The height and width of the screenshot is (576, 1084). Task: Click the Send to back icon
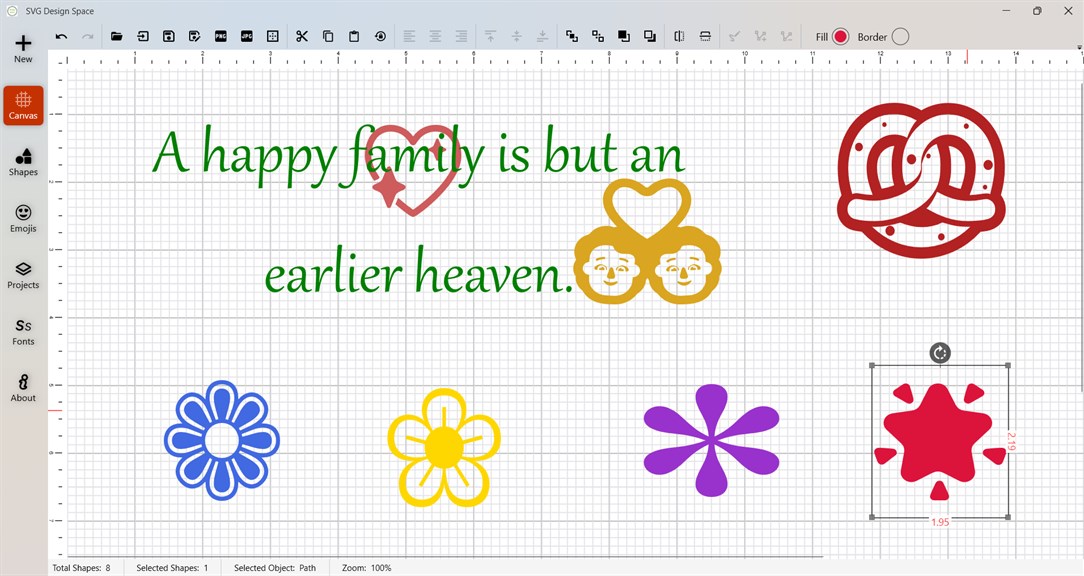coord(650,37)
